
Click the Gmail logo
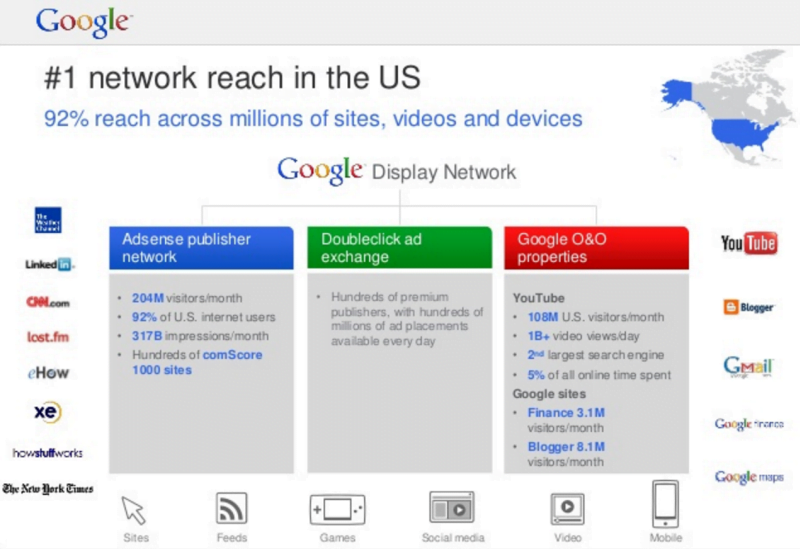(x=748, y=367)
